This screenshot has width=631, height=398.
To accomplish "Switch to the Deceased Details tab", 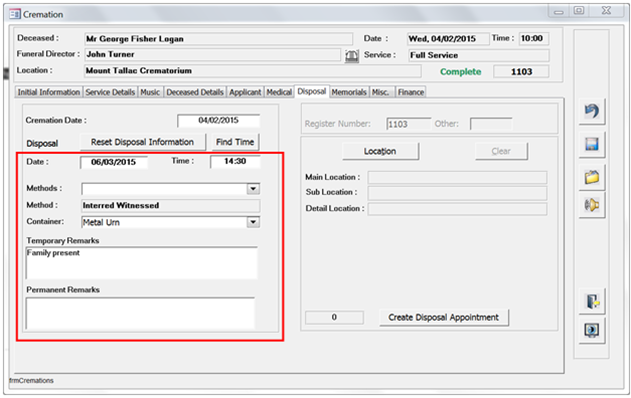I will pos(195,92).
